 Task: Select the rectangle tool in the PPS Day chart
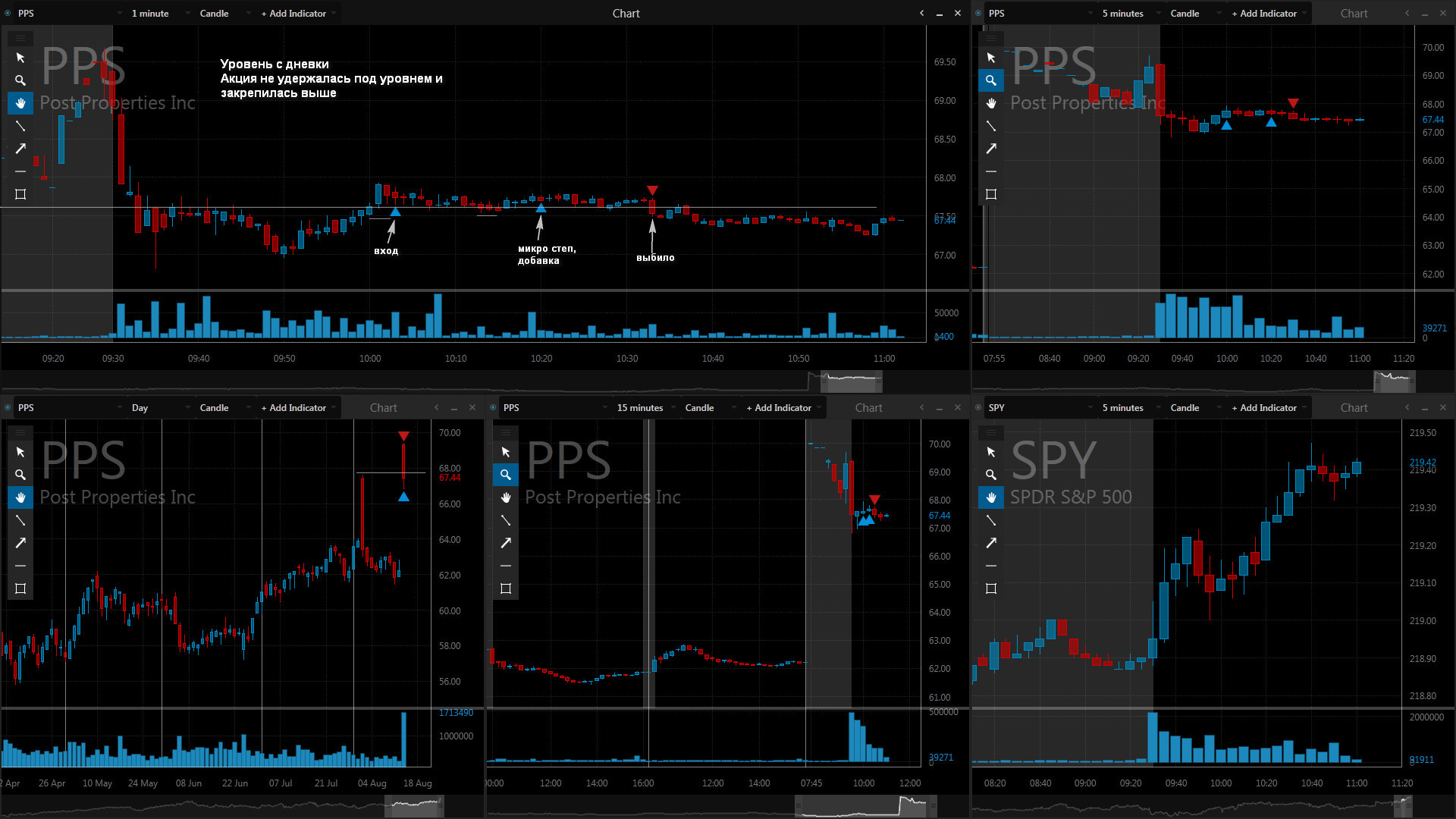pos(20,588)
